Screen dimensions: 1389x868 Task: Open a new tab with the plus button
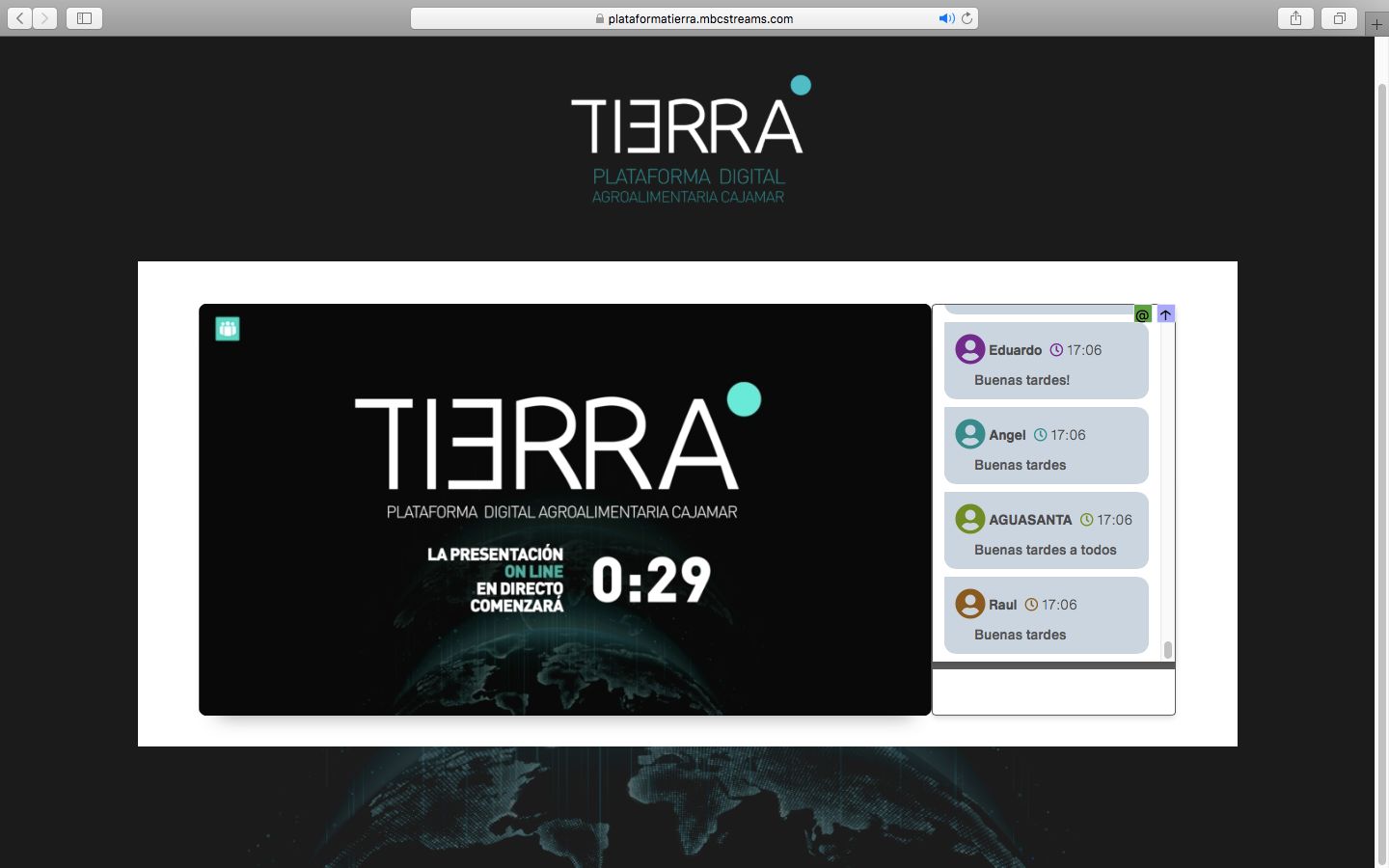[1376, 24]
